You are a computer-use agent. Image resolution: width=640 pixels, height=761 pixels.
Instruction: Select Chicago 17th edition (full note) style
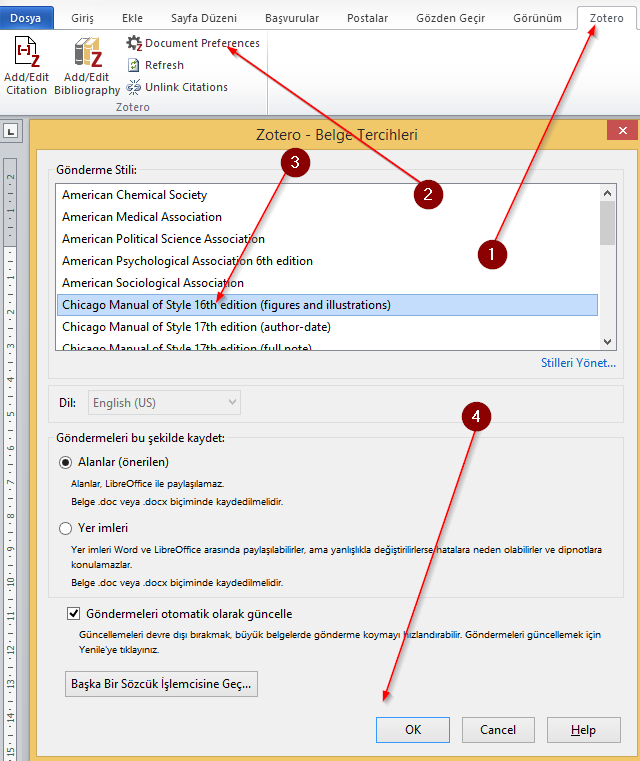point(328,345)
